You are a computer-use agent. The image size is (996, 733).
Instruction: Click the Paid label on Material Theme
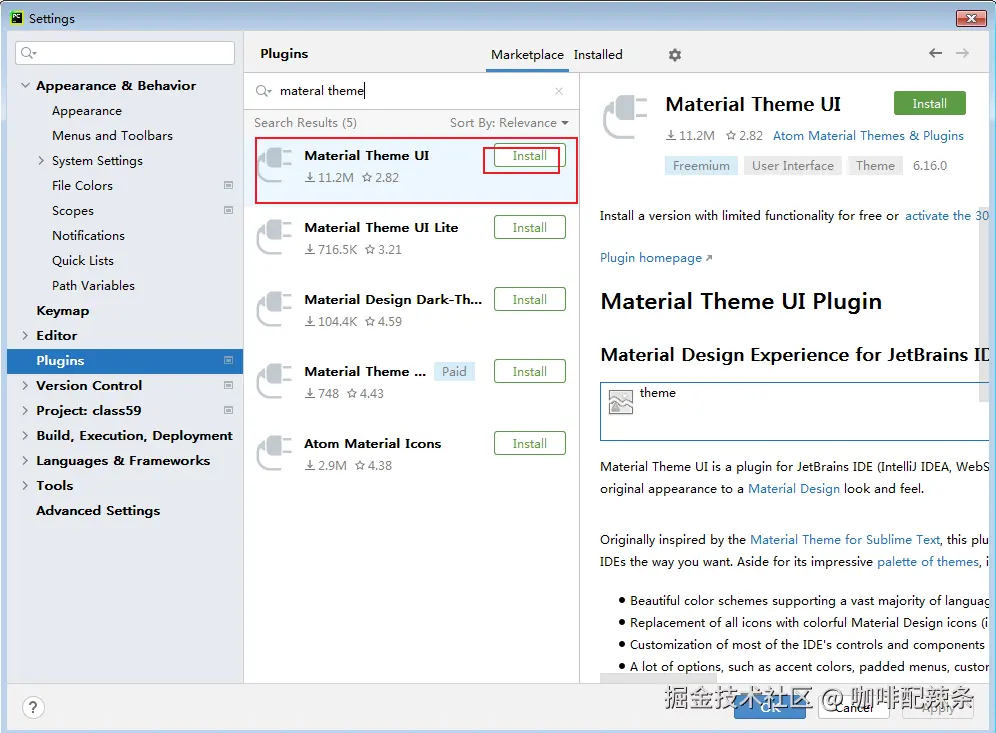(454, 372)
